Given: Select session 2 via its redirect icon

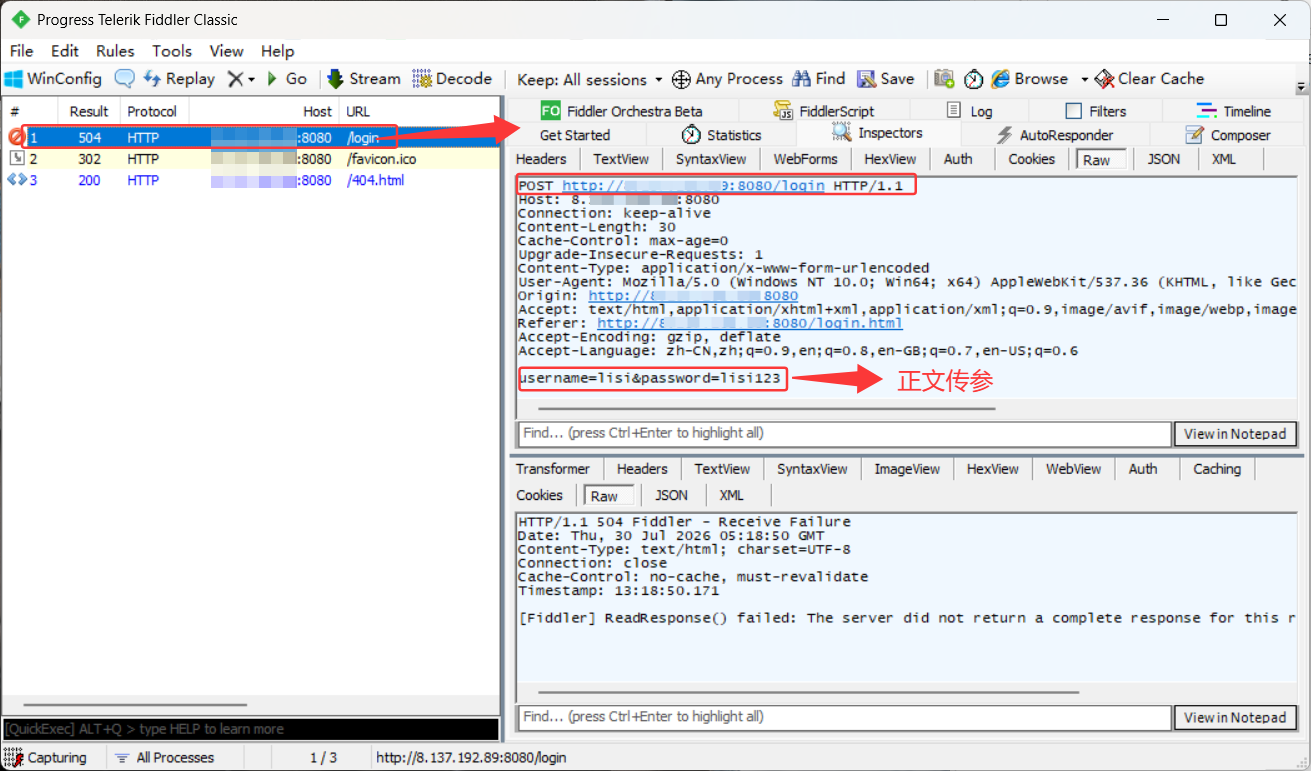Looking at the screenshot, I should [x=16, y=158].
